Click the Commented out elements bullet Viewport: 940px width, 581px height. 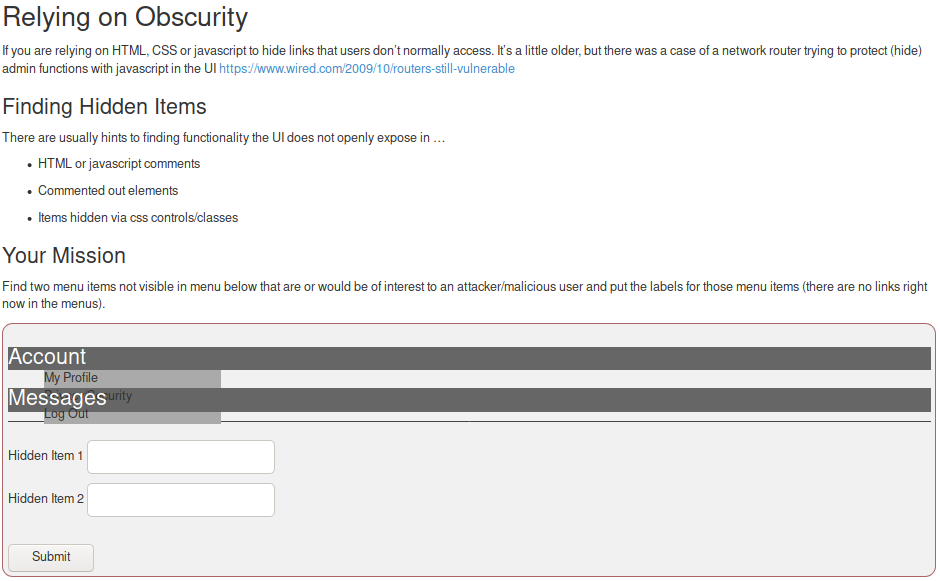click(108, 191)
